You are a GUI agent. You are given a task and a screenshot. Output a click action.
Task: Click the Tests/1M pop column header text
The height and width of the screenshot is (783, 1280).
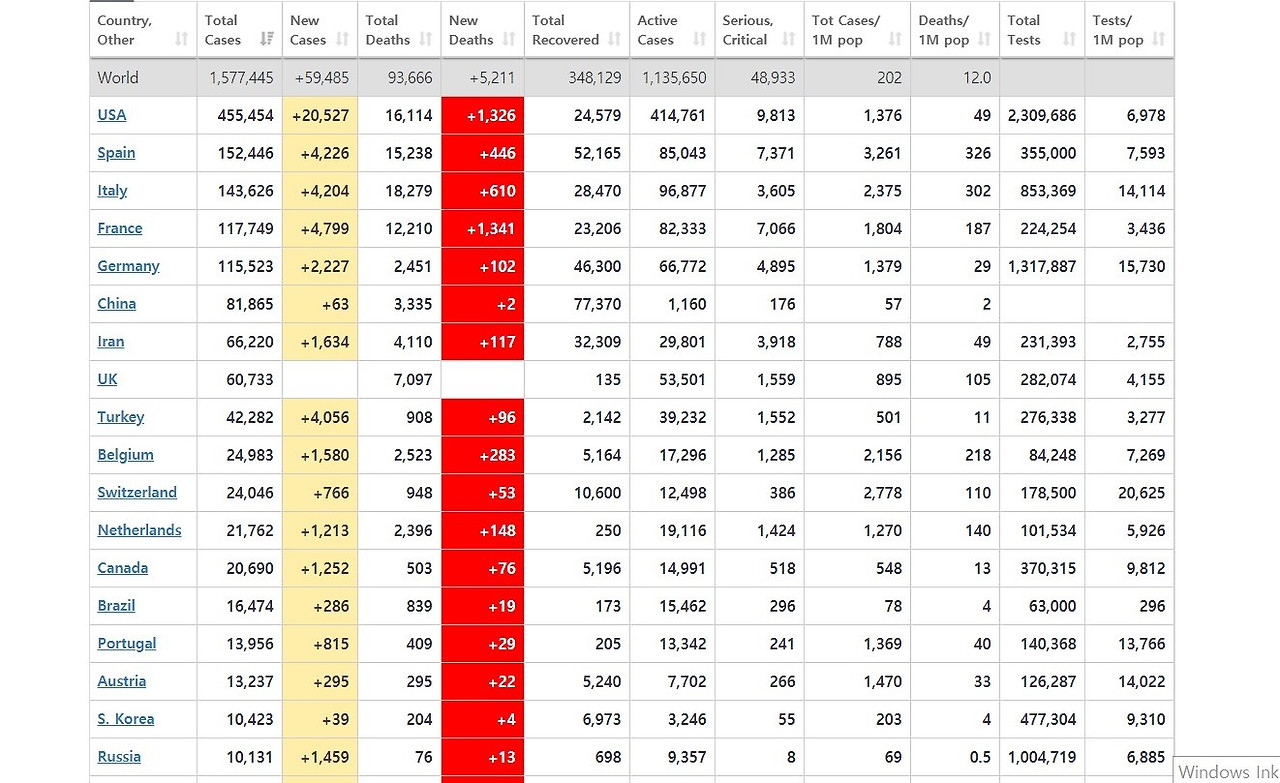(1118, 30)
